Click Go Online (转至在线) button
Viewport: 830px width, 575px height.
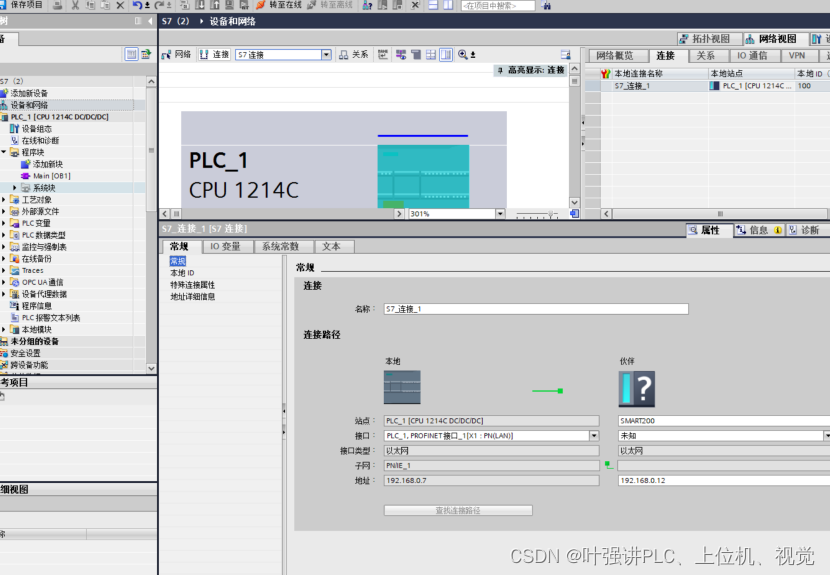(x=278, y=5)
